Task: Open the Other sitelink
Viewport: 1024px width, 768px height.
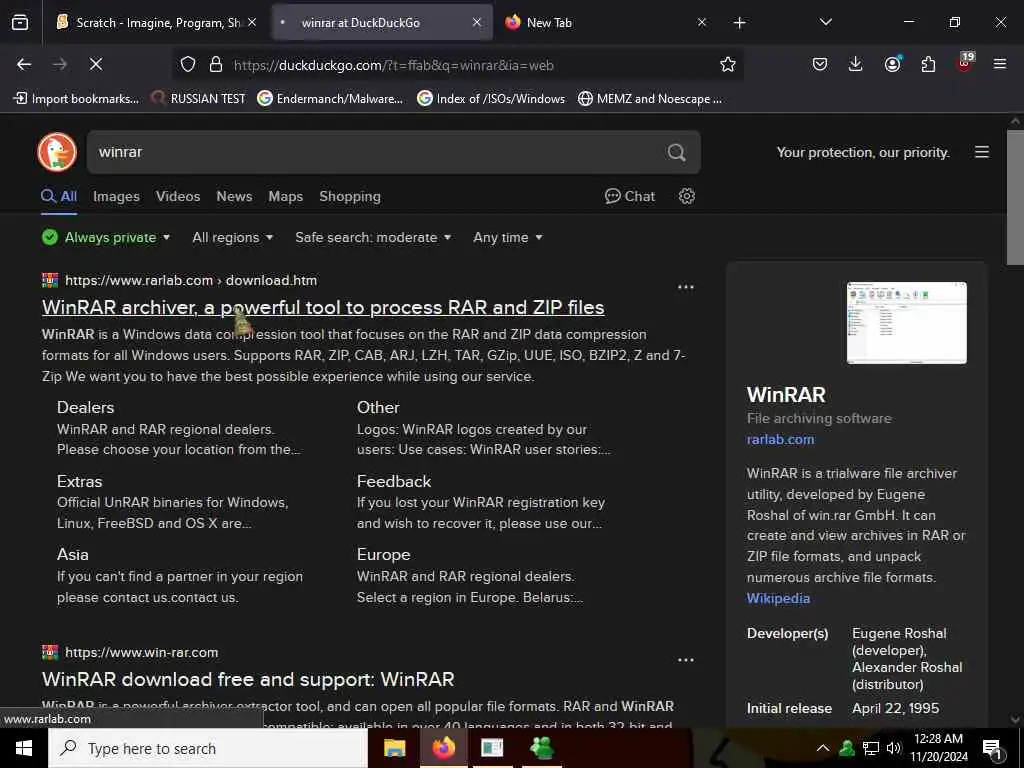Action: point(378,407)
